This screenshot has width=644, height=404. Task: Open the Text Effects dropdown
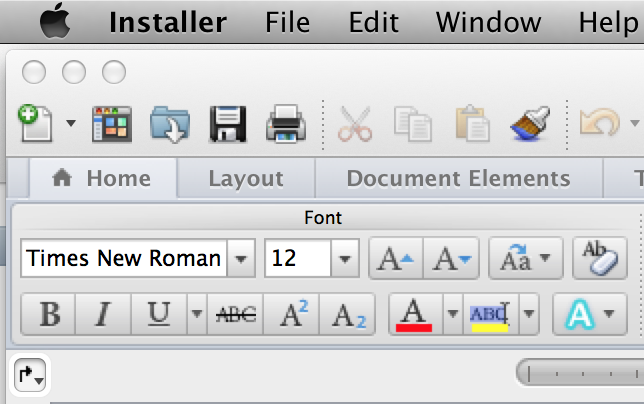590,314
